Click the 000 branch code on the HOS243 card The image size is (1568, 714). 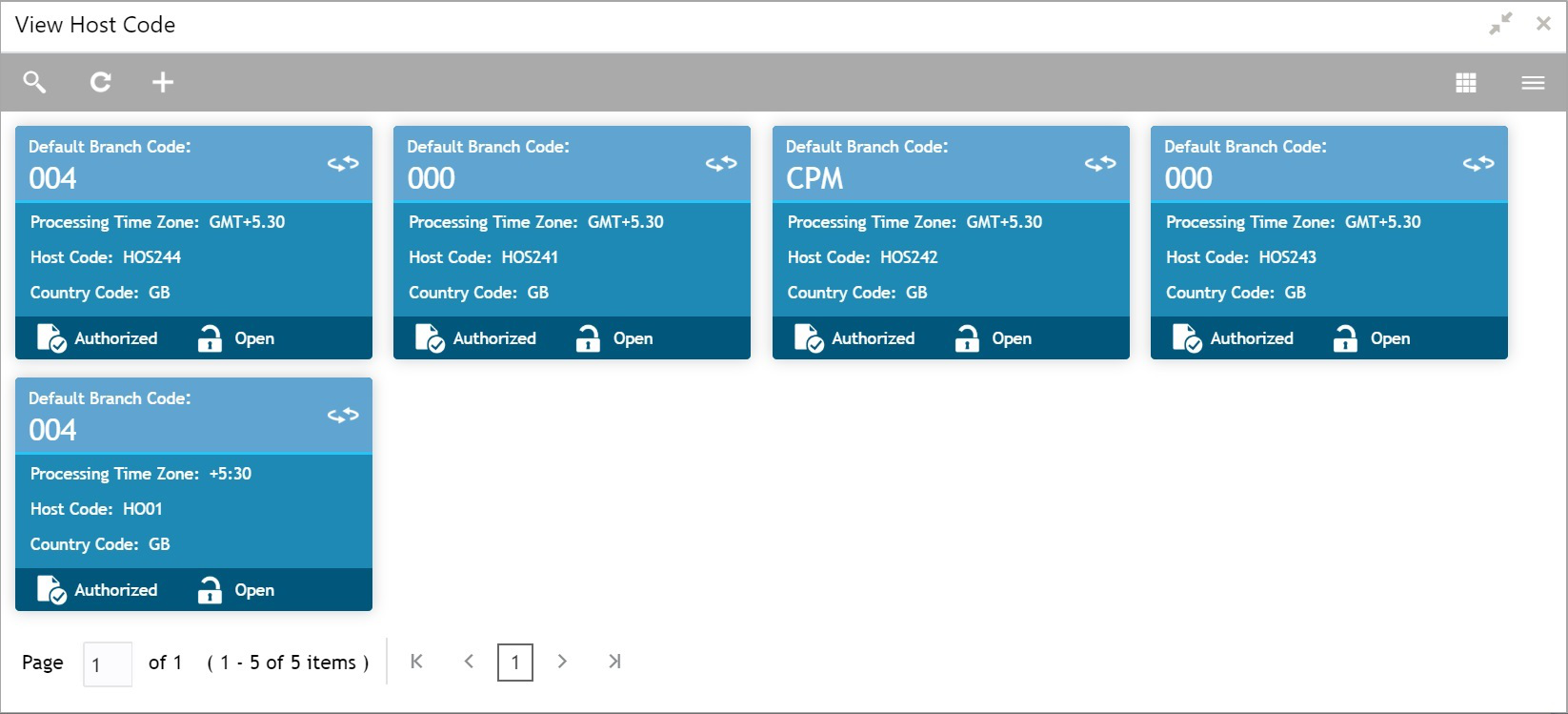pyautogui.click(x=1189, y=178)
